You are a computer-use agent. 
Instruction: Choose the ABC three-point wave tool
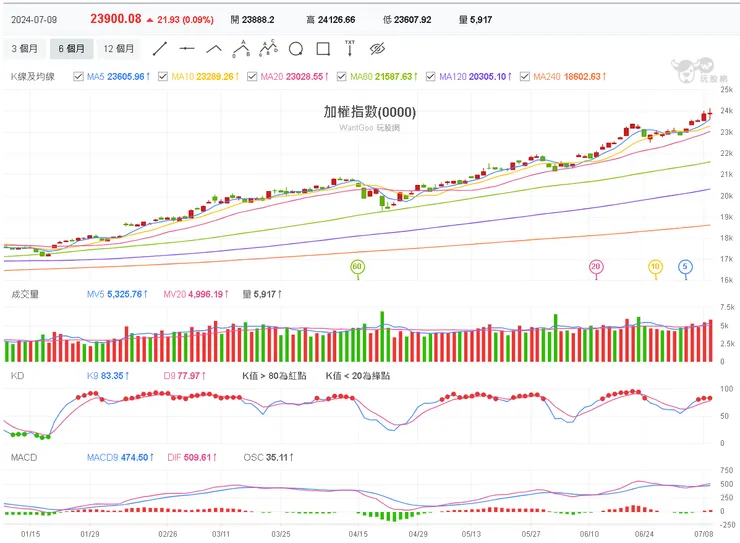(241, 49)
